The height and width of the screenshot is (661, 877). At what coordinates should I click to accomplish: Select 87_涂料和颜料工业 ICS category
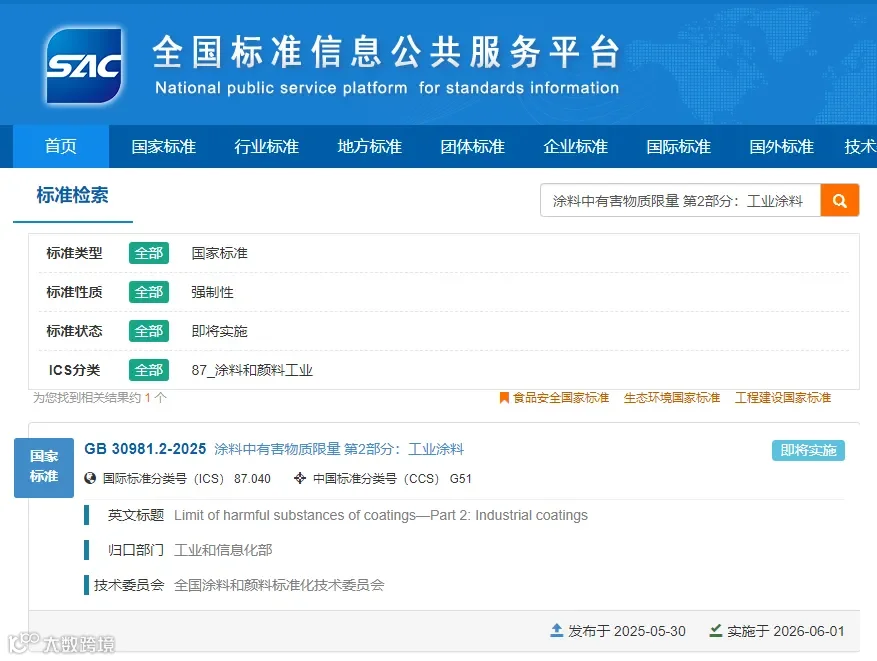(252, 370)
